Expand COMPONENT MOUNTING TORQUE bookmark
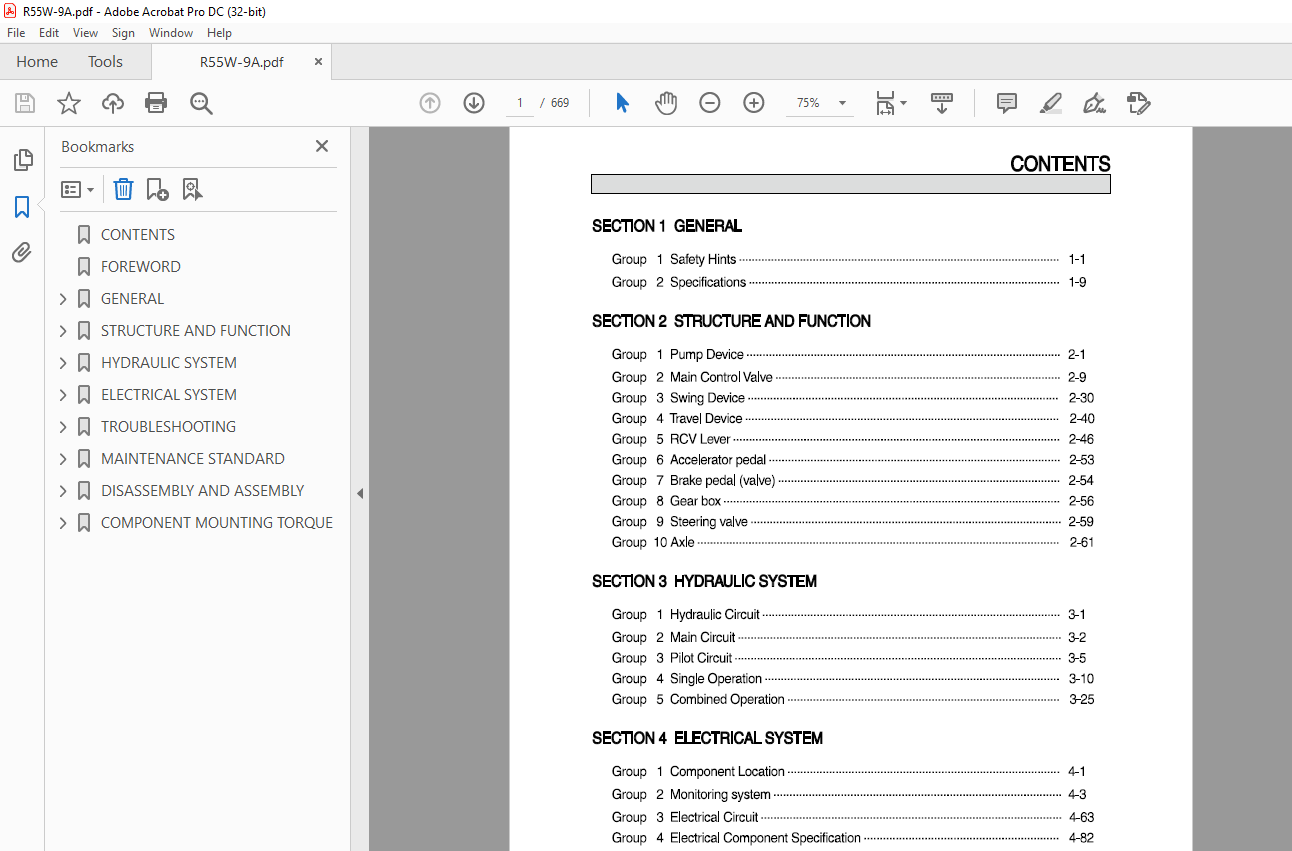 pyautogui.click(x=63, y=523)
